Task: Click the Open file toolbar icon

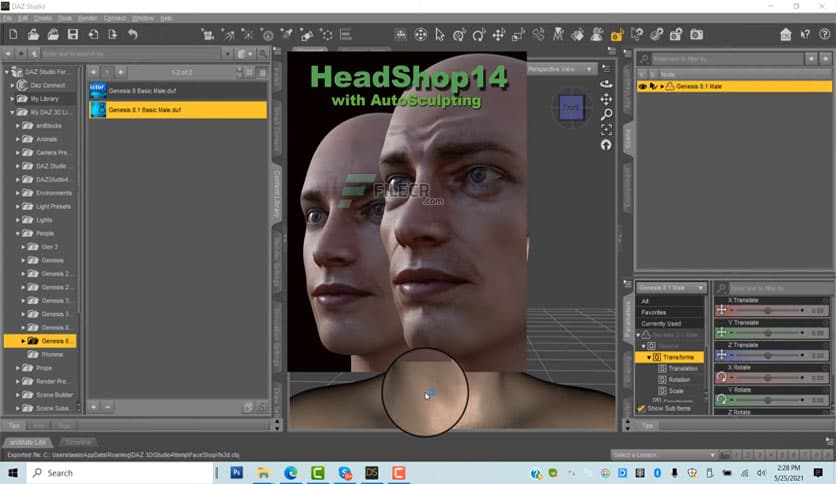Action: point(33,35)
